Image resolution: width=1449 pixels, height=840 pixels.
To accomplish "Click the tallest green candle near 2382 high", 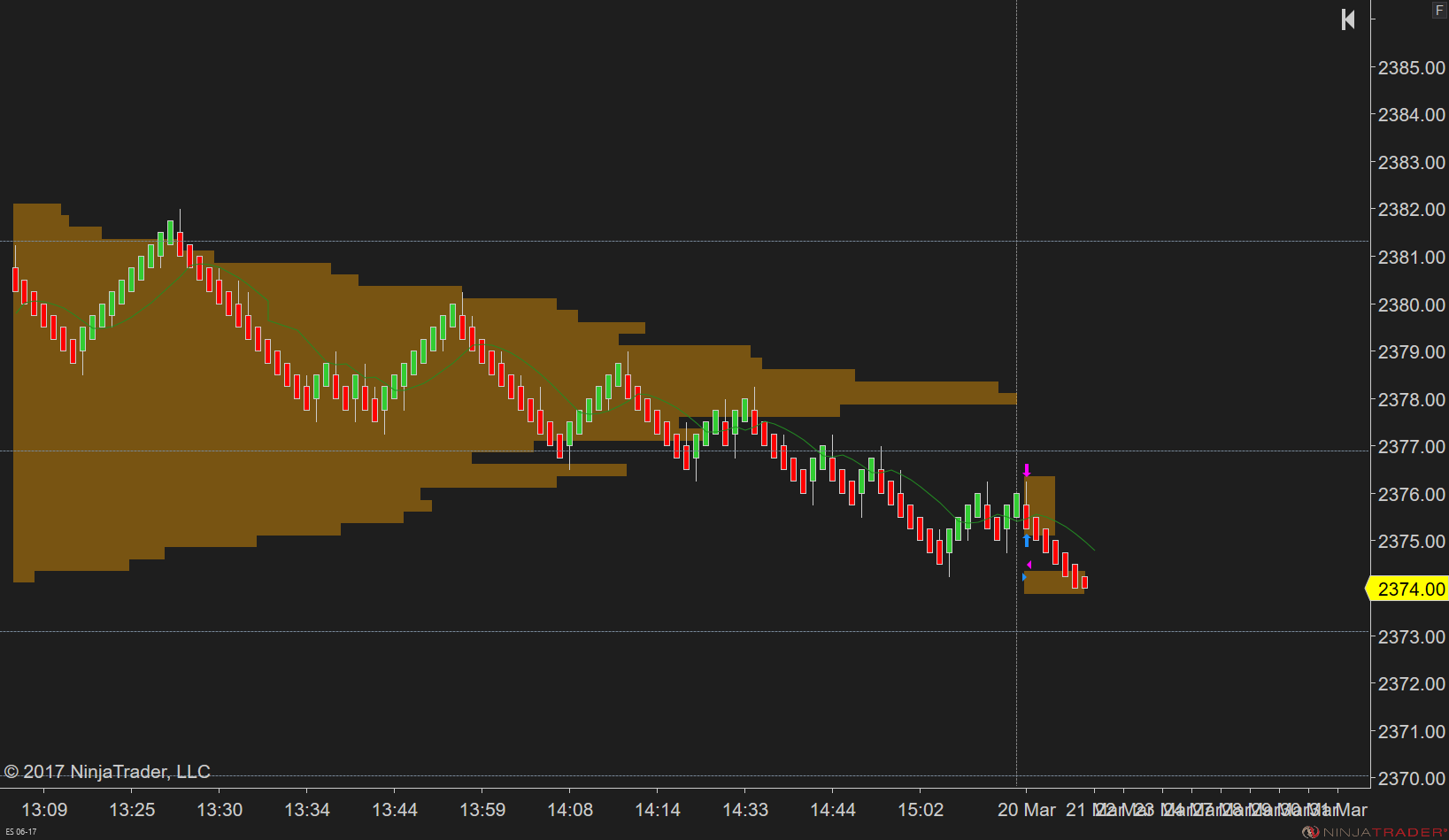I will [x=170, y=233].
